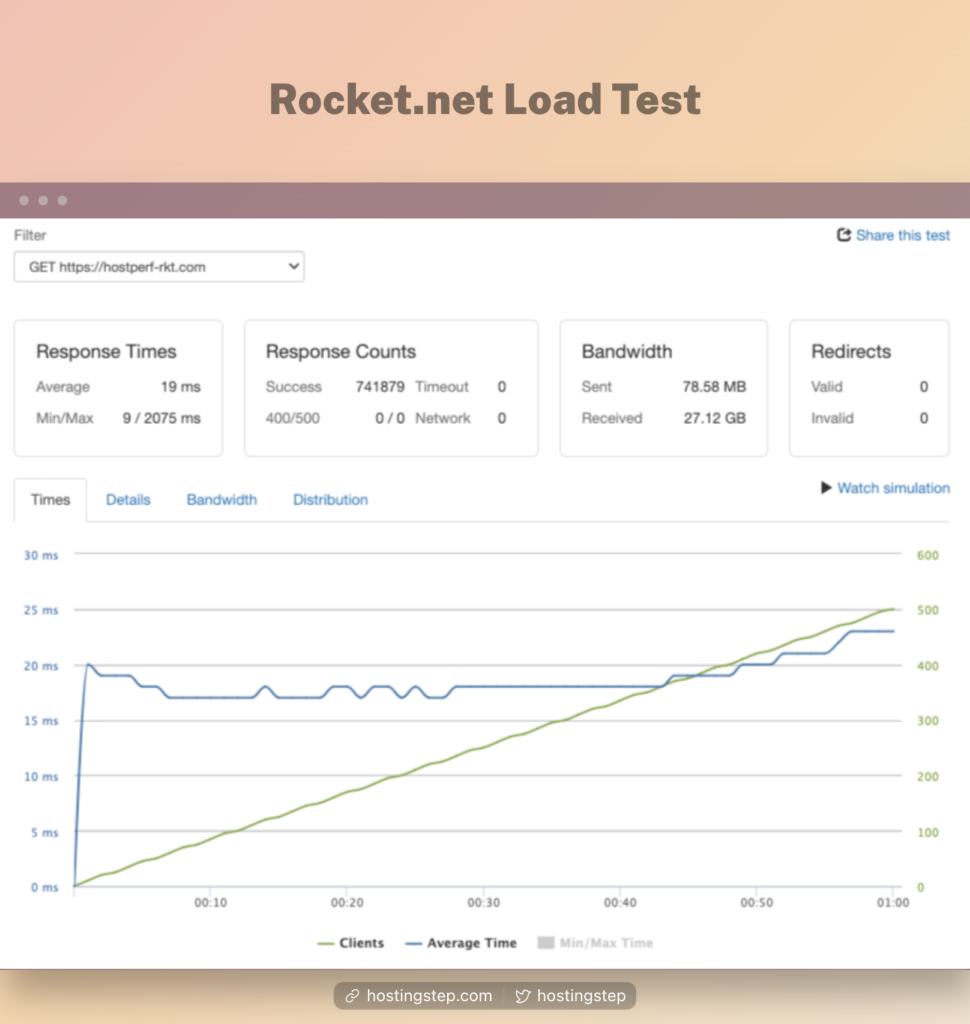The width and height of the screenshot is (970, 1024).
Task: Click the 01:00 time axis label
Action: coord(892,903)
